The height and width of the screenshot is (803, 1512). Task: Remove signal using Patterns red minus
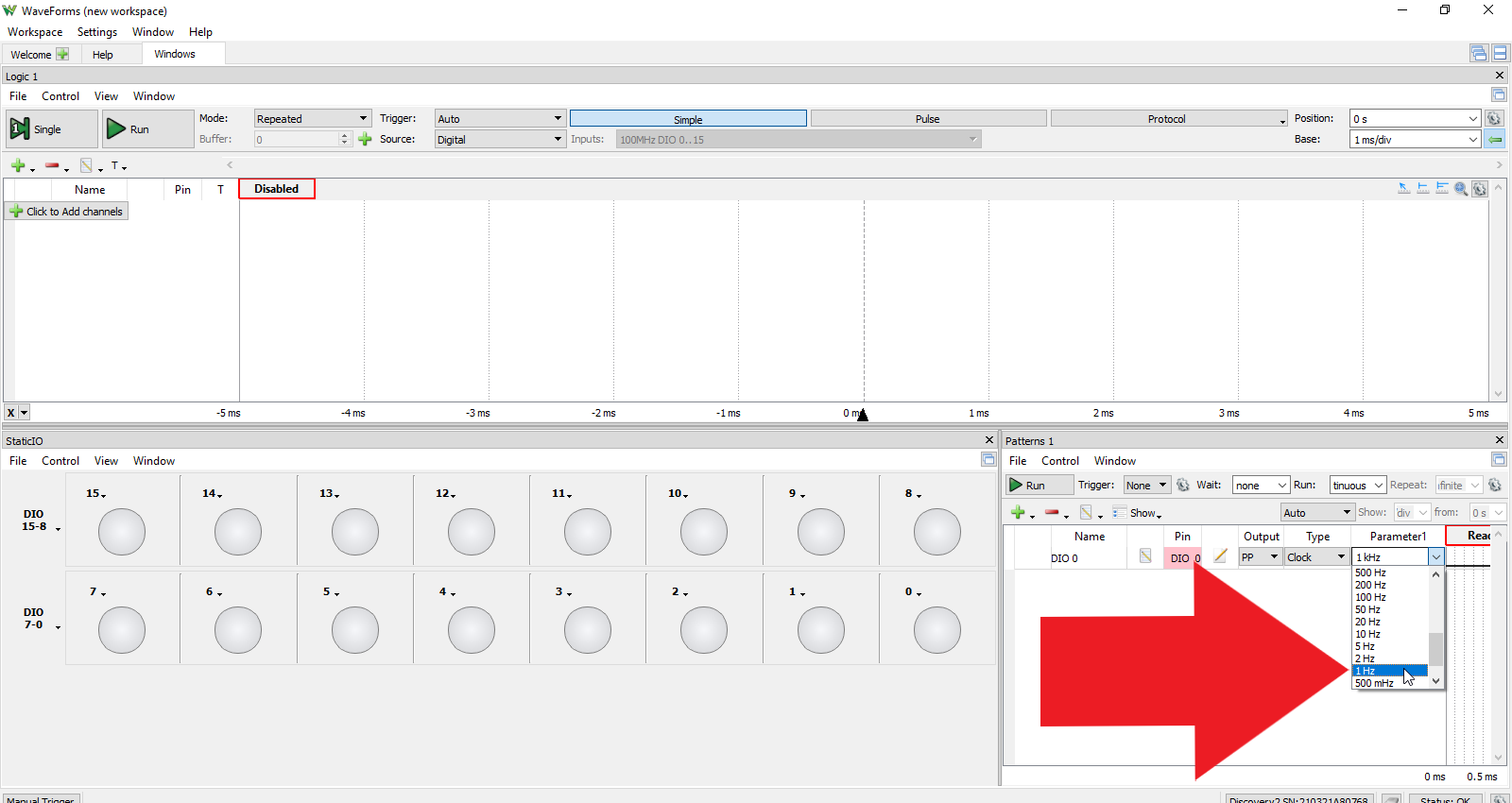[x=1052, y=513]
